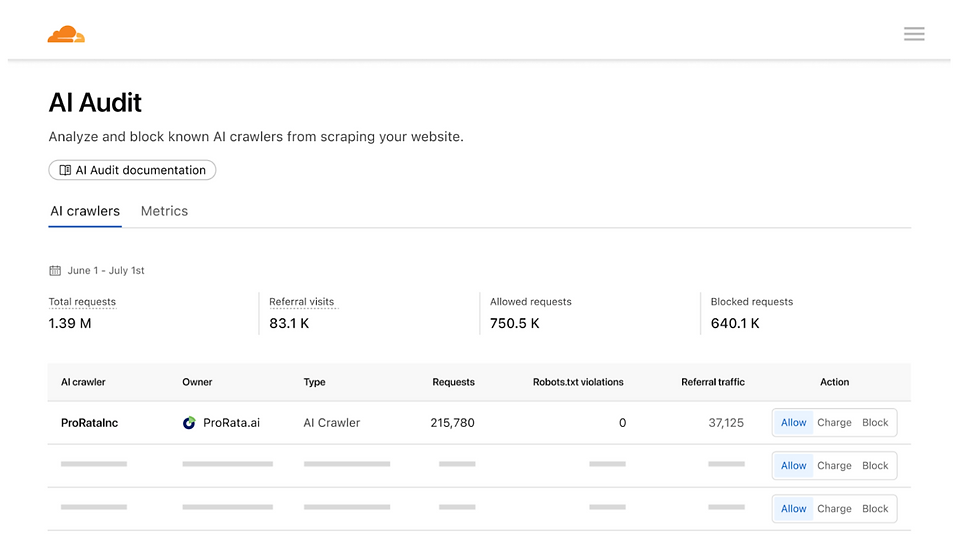Click the ProRataInc crawler name
980x553 pixels.
coord(89,423)
